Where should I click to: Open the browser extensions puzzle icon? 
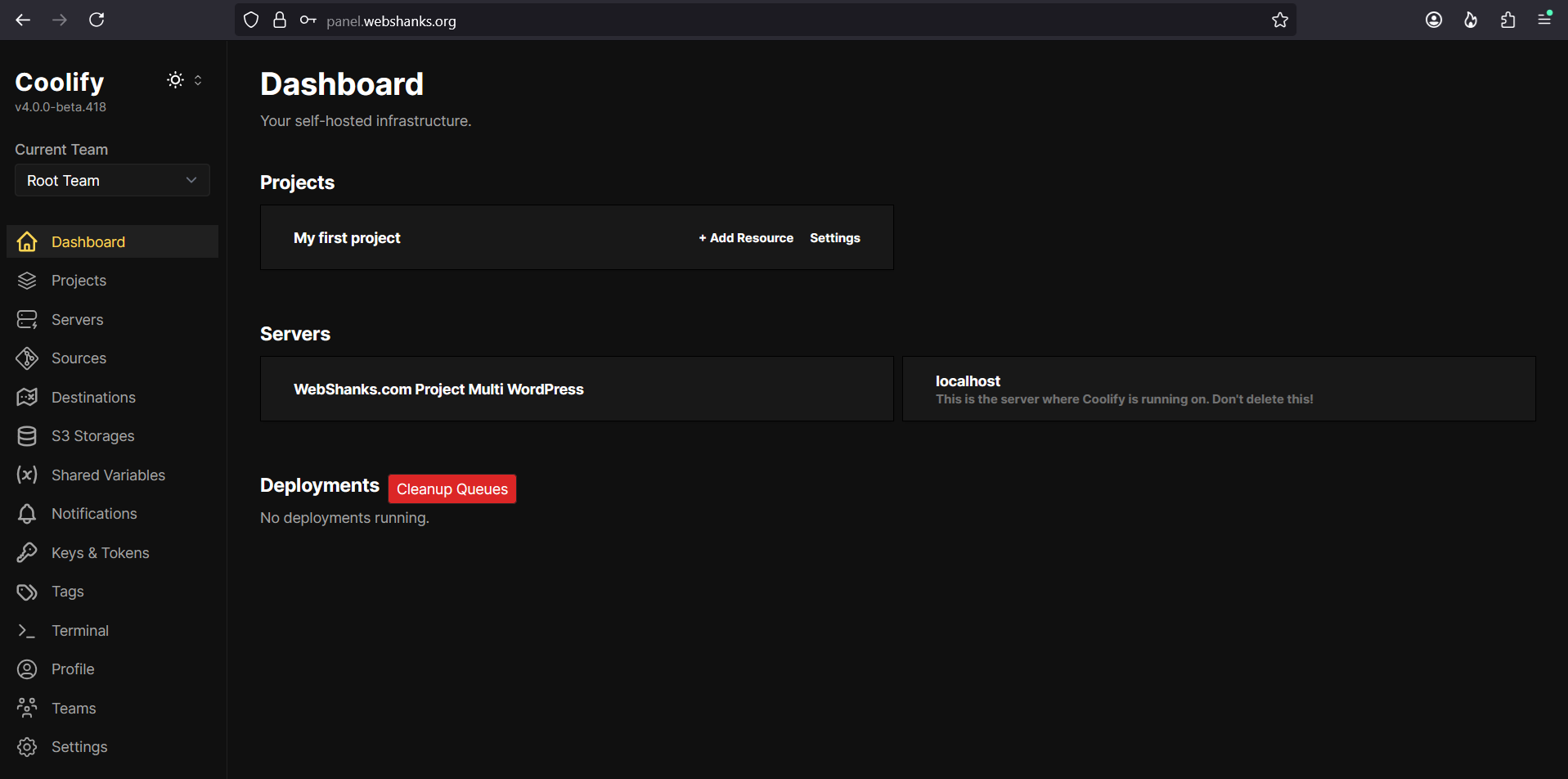1507,20
